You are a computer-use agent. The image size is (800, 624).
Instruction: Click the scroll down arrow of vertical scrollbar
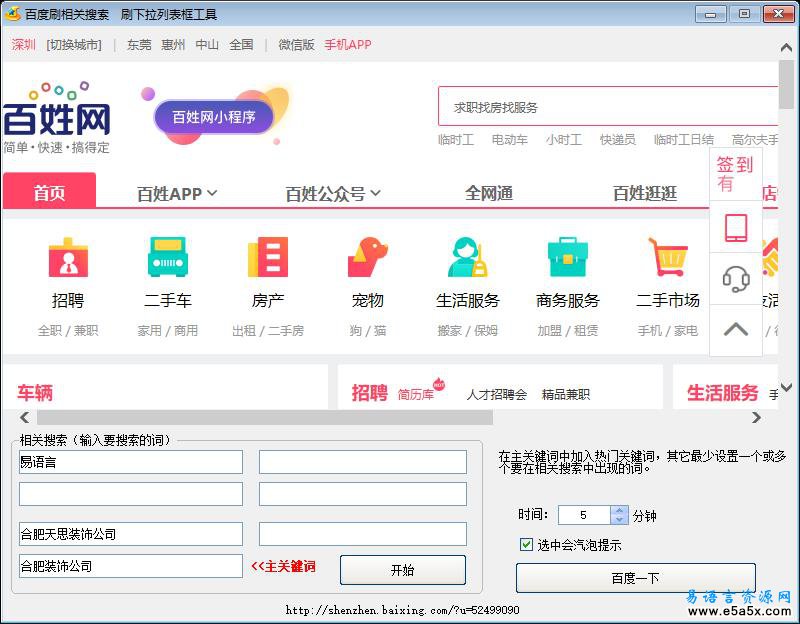(x=786, y=387)
